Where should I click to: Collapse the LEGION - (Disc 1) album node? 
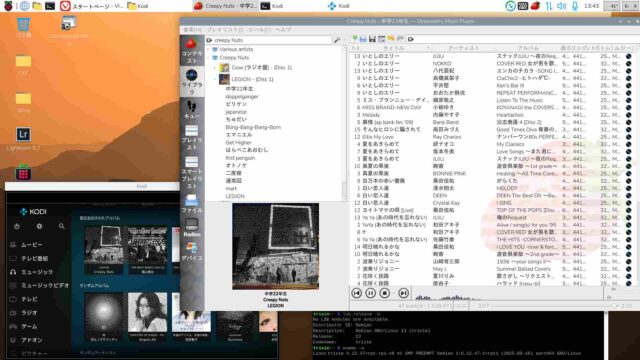(x=215, y=79)
